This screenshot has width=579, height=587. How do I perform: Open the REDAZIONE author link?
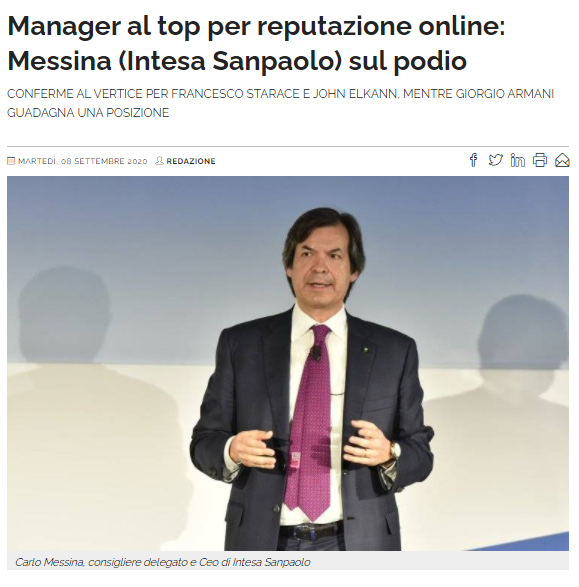tap(191, 161)
